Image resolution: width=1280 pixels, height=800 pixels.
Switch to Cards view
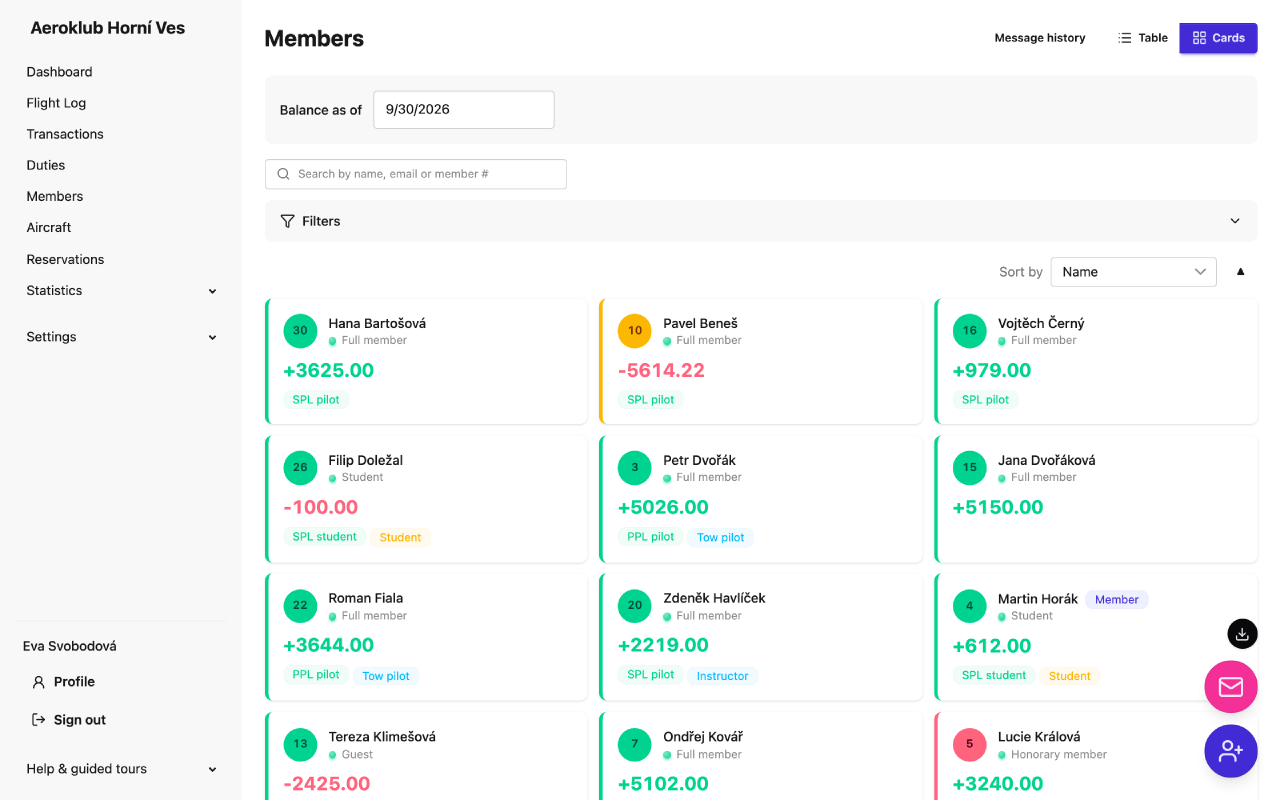click(1218, 38)
